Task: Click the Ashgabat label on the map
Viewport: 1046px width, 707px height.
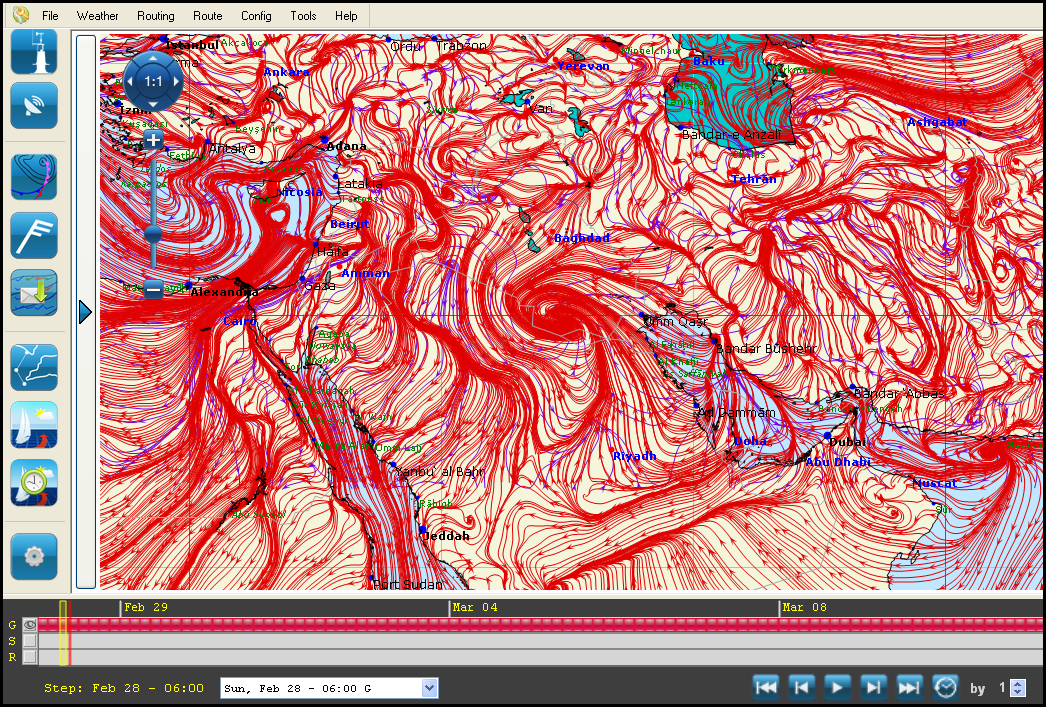Action: [937, 122]
